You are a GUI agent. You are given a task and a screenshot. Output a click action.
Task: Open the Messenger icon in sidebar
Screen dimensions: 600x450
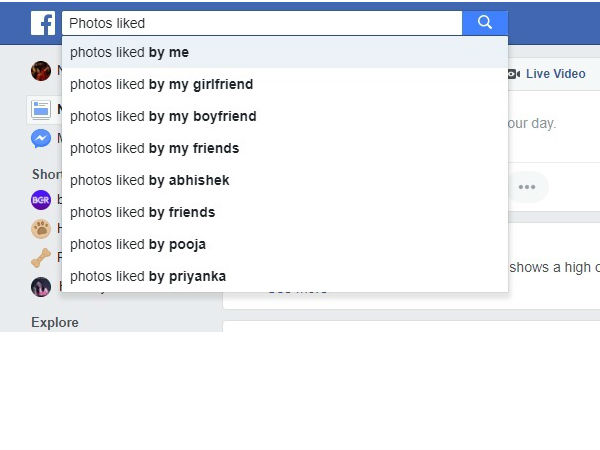(x=41, y=139)
